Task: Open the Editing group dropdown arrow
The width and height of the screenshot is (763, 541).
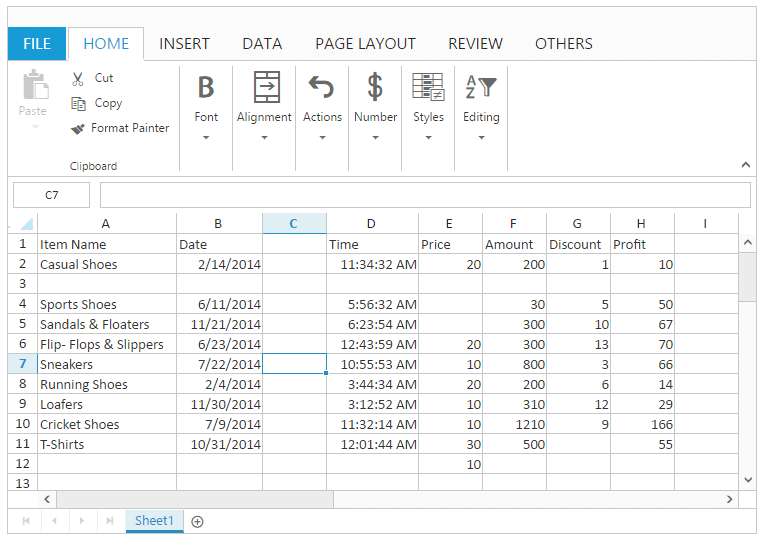Action: point(481,138)
